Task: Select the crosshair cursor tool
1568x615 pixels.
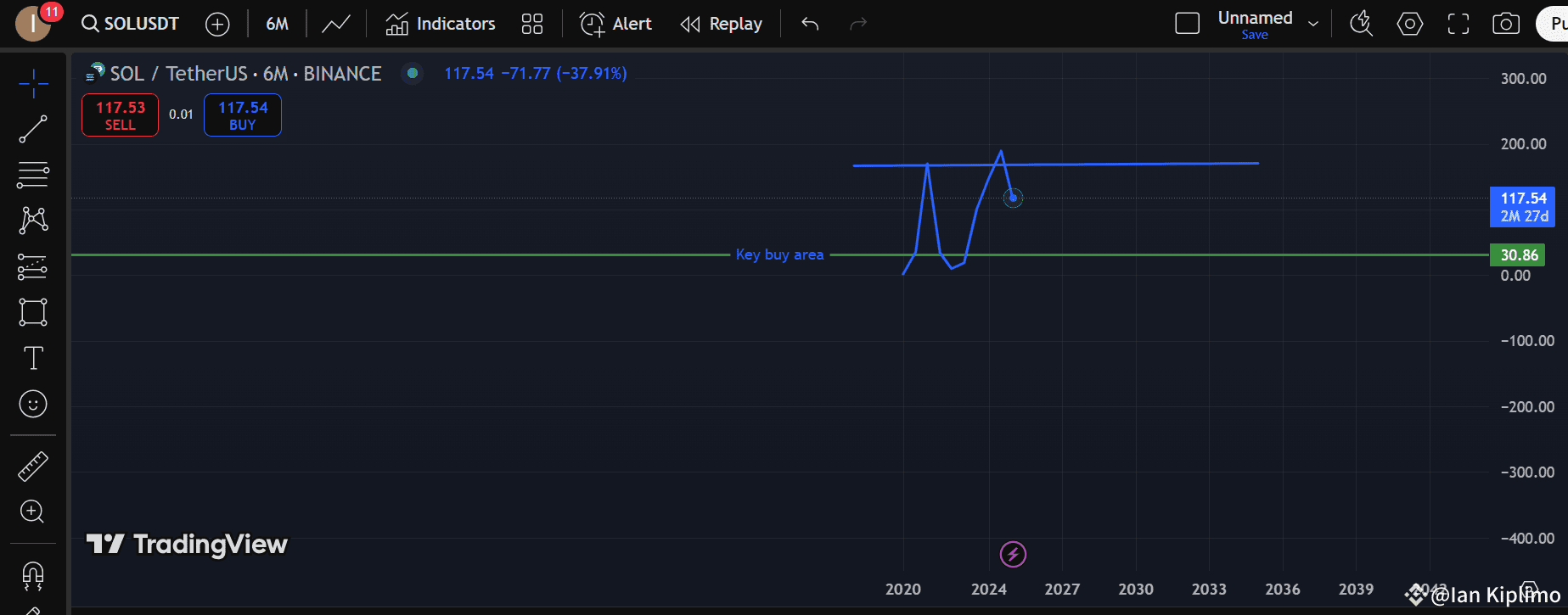Action: pos(33,84)
